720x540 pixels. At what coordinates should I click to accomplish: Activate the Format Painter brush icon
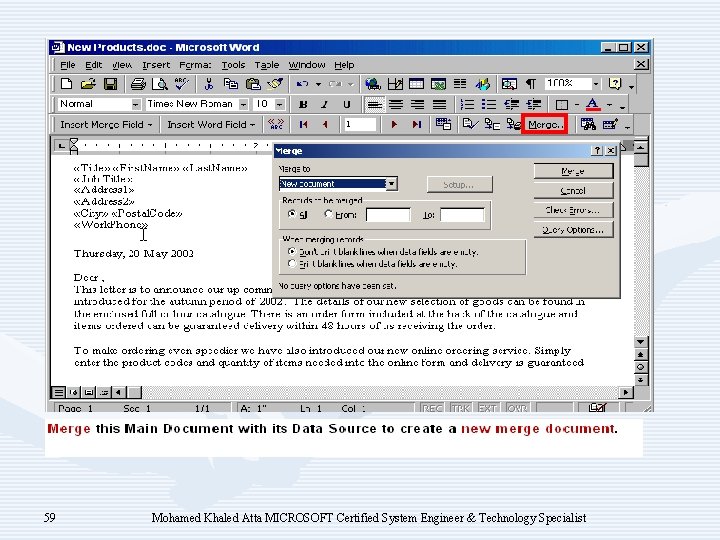tap(275, 84)
